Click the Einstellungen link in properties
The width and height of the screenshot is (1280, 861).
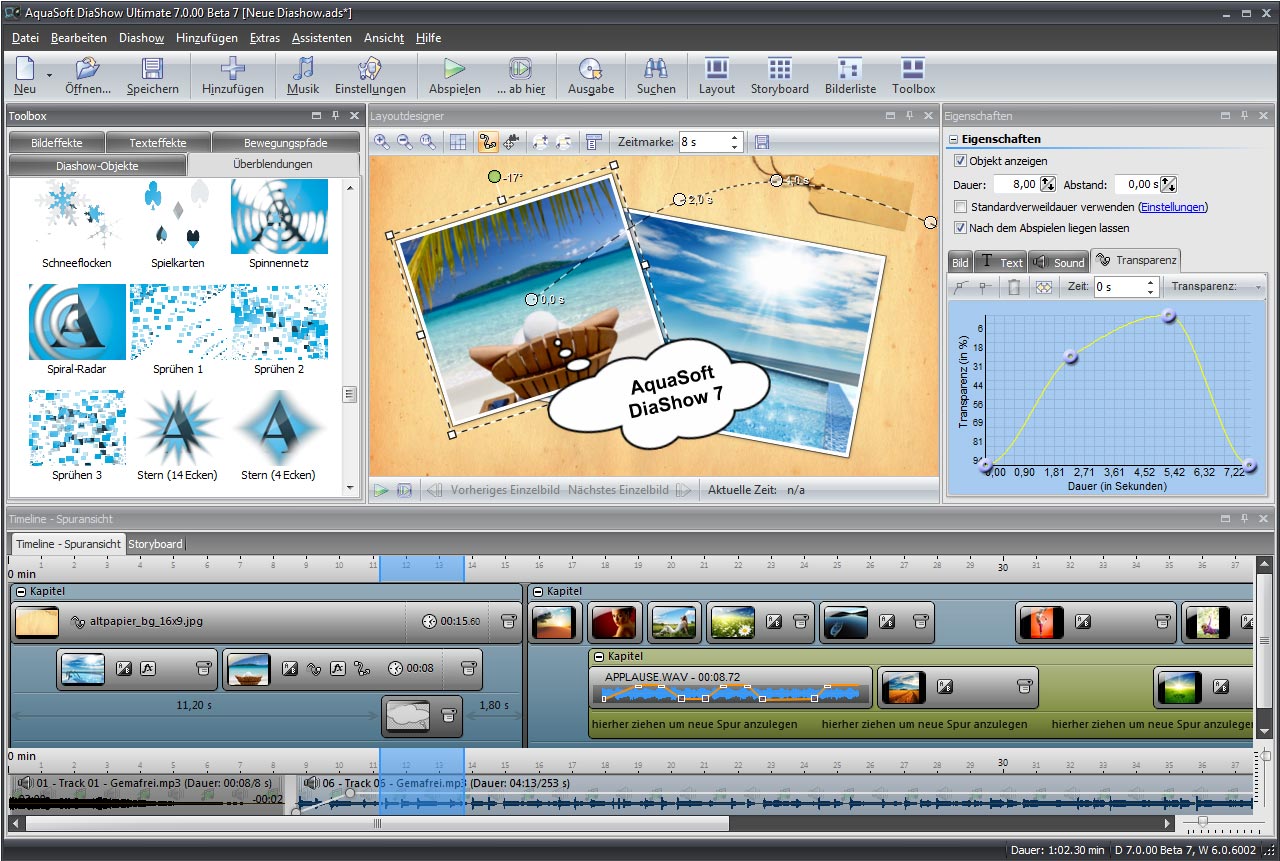[x=1172, y=207]
